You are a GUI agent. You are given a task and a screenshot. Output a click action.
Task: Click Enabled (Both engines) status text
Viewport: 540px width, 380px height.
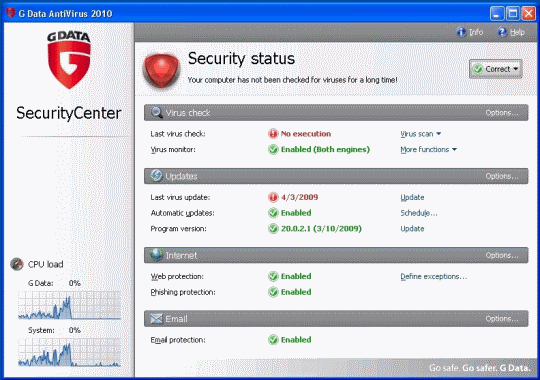[325, 150]
